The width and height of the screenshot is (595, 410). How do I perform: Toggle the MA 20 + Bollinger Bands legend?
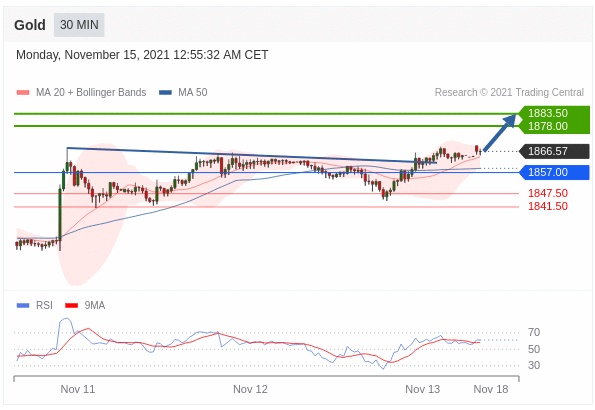click(81, 92)
